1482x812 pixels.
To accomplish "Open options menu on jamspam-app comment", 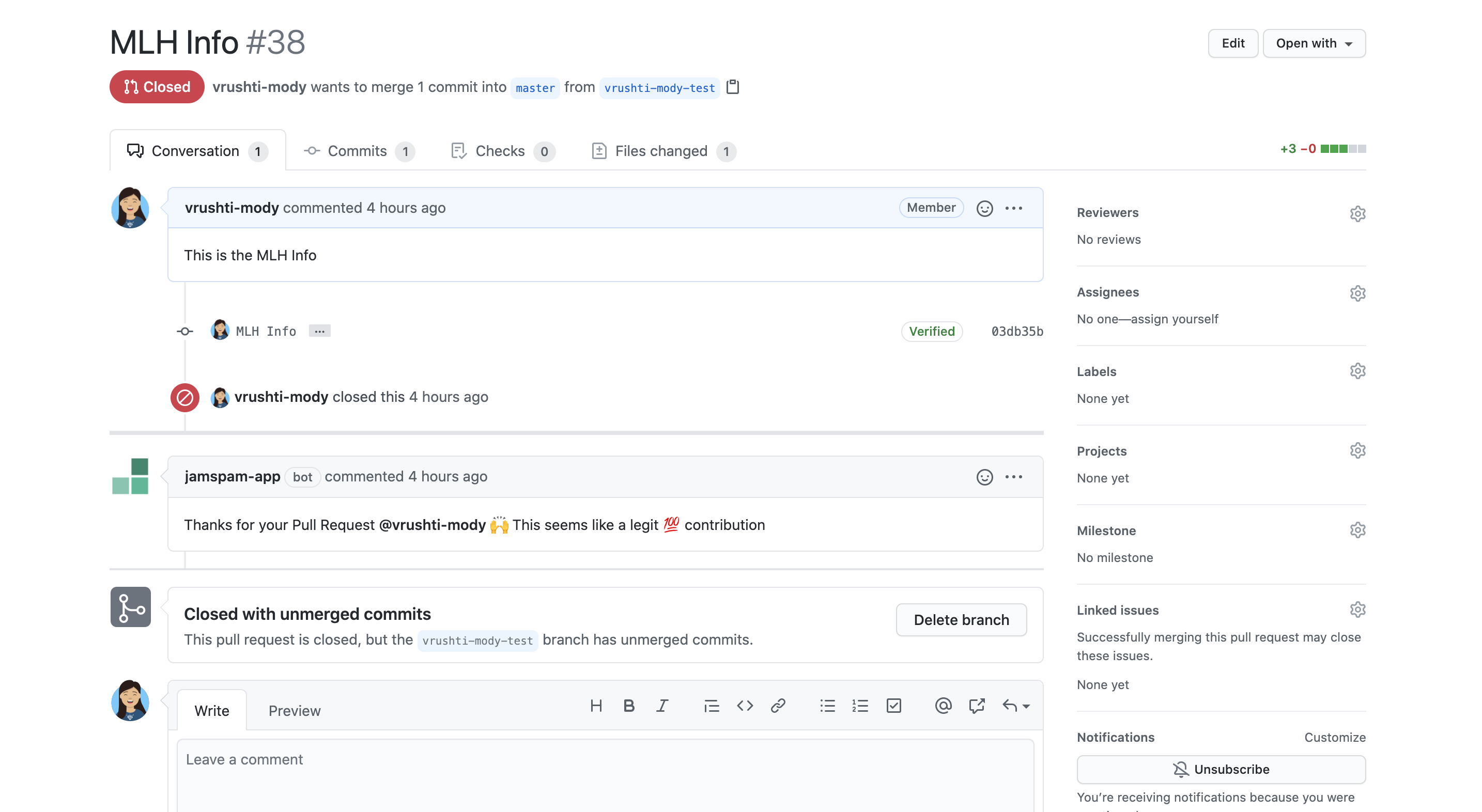I will [1014, 477].
